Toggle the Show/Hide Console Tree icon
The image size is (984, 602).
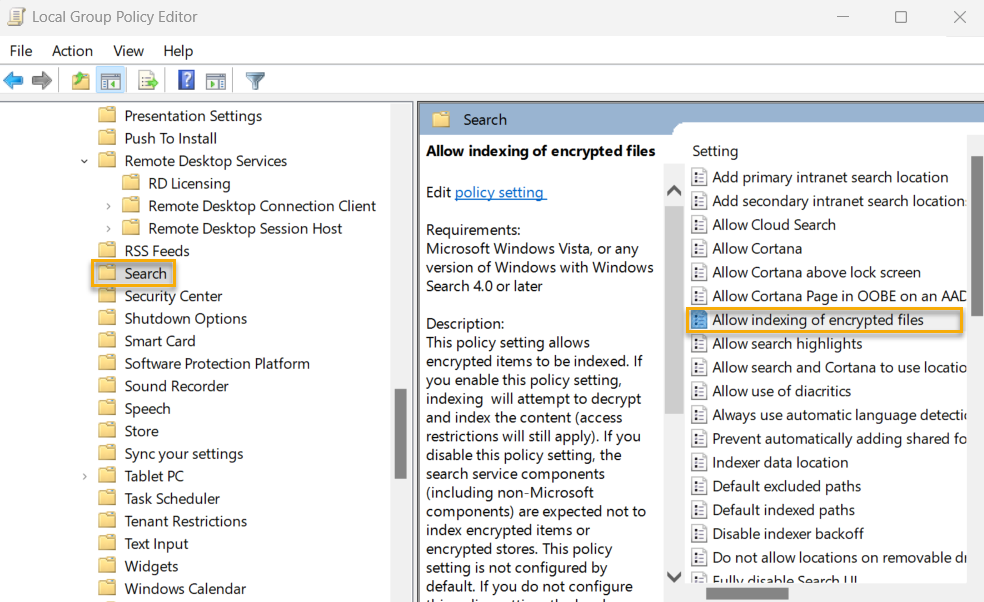pyautogui.click(x=110, y=81)
